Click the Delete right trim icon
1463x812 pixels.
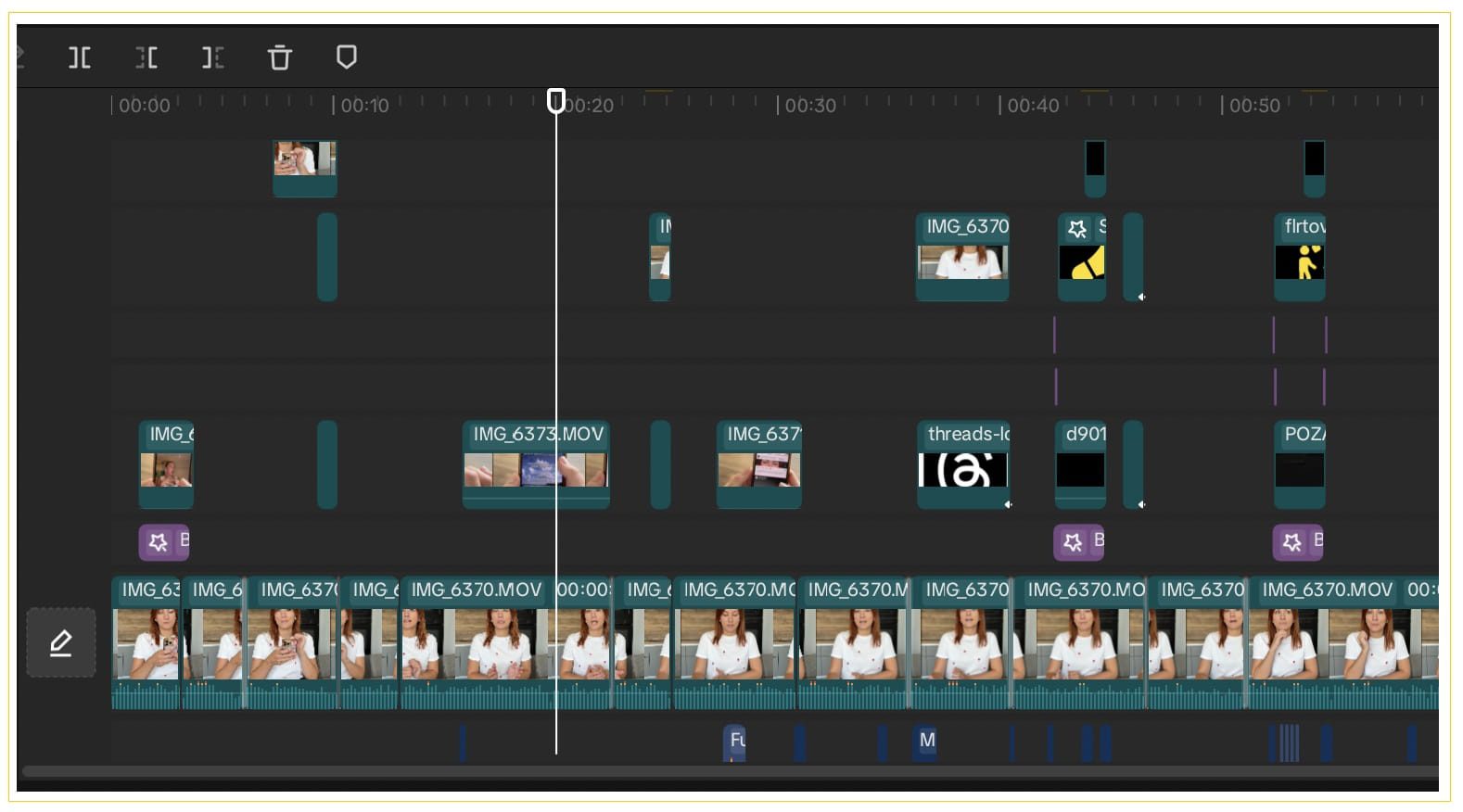click(213, 58)
